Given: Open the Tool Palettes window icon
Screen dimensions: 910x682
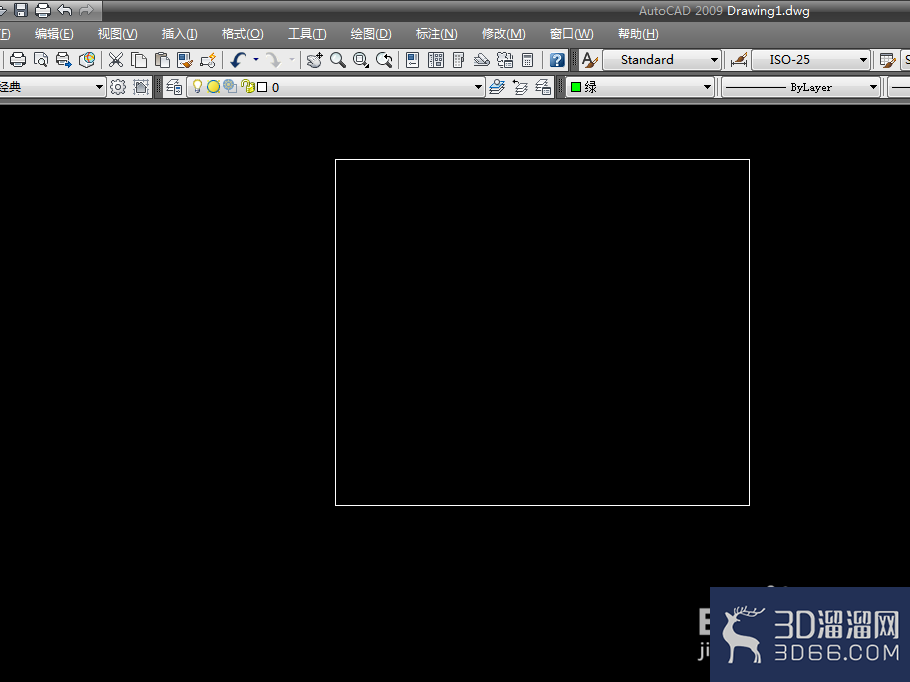Looking at the screenshot, I should pyautogui.click(x=458, y=60).
